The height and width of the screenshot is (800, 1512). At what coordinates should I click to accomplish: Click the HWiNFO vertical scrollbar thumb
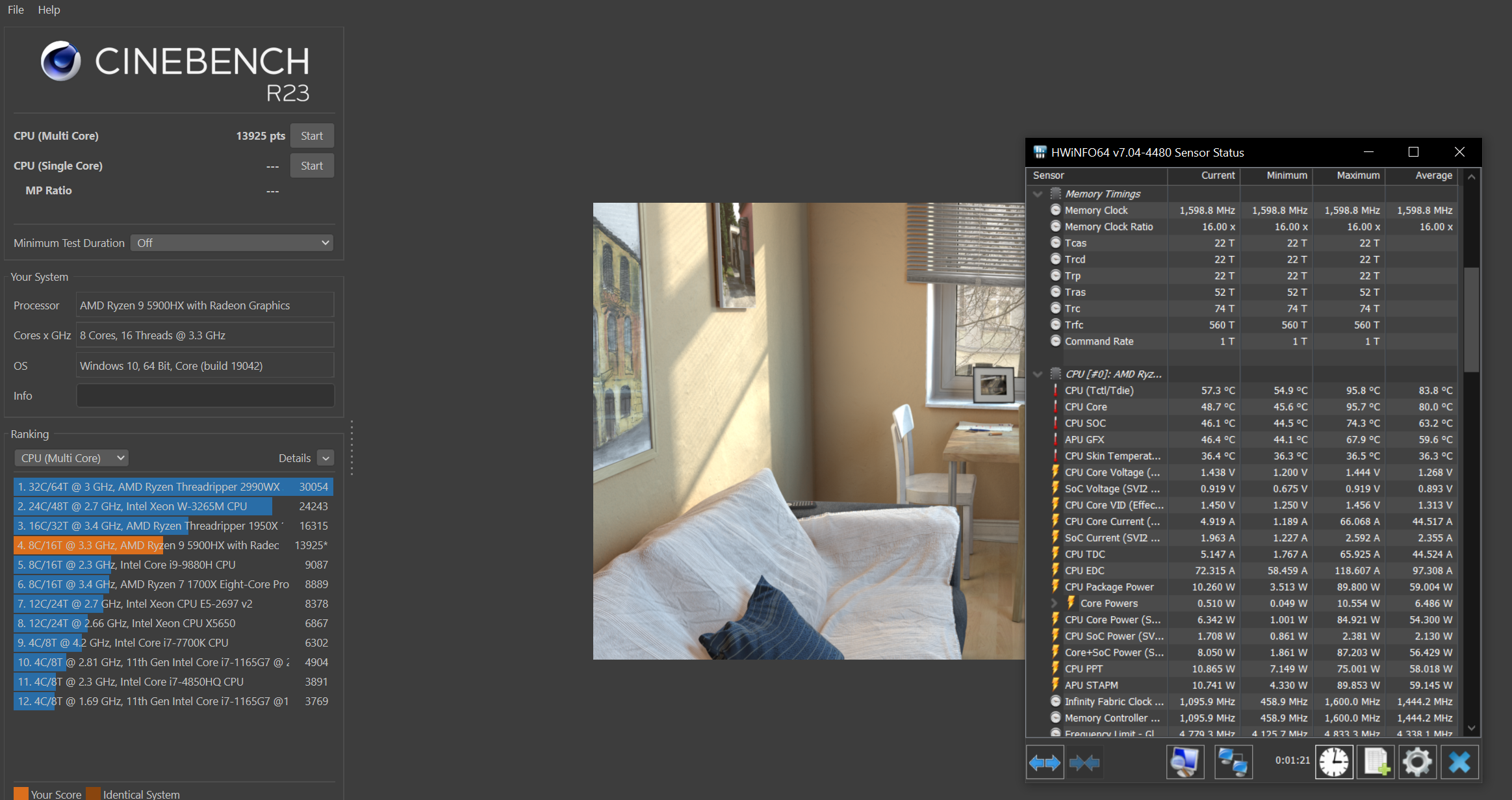coord(1471,318)
